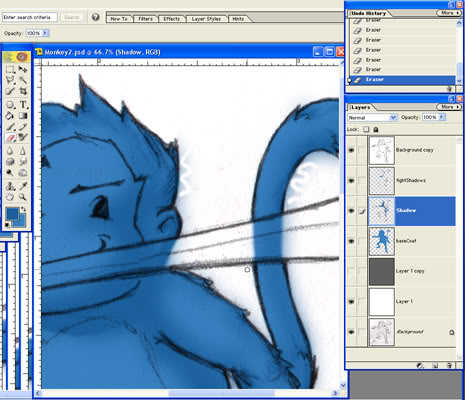Create adjustment layer from Layers panel bottom
The image size is (465, 400).
point(420,366)
